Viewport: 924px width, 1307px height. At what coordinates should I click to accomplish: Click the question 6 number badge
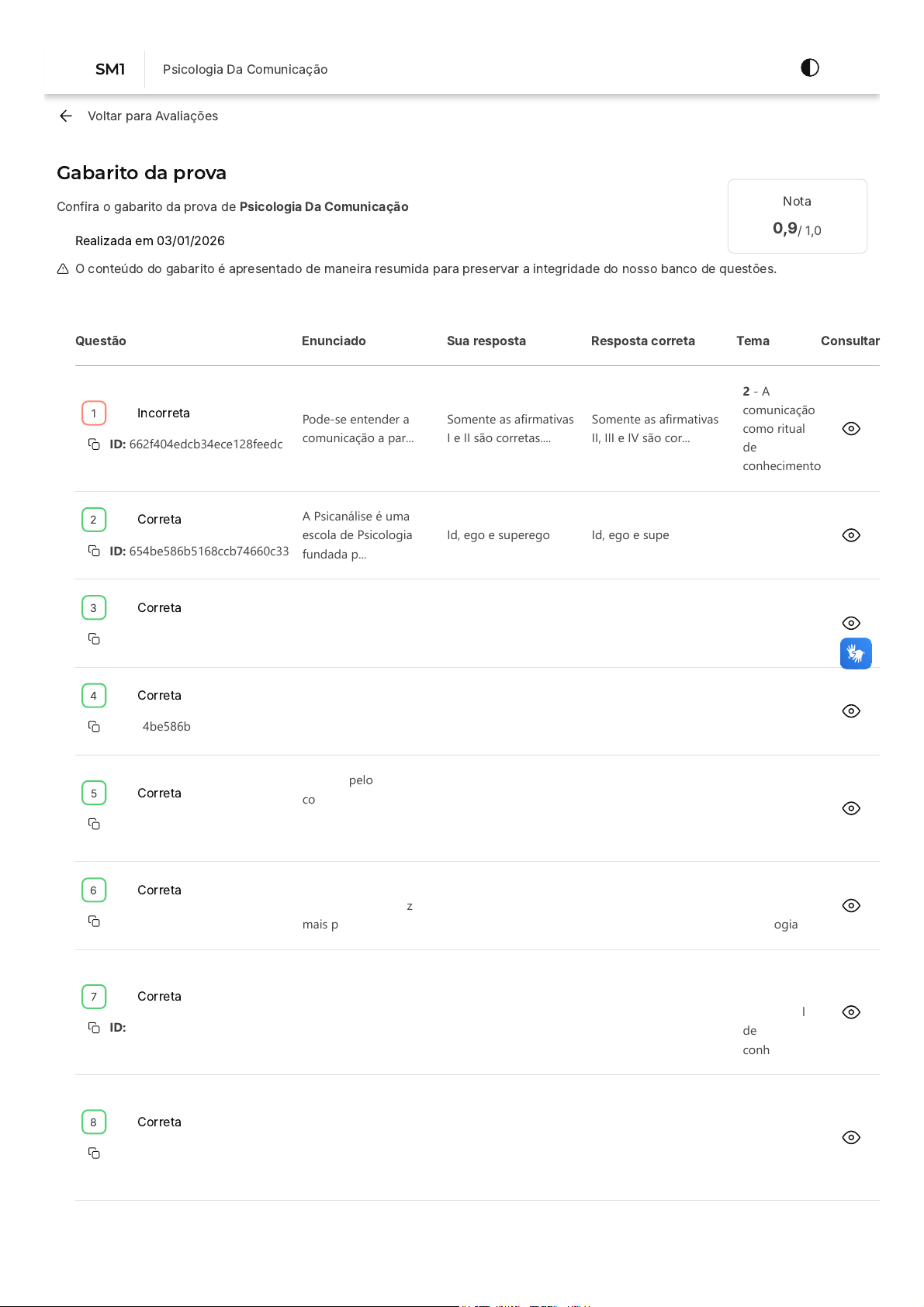[x=94, y=890]
